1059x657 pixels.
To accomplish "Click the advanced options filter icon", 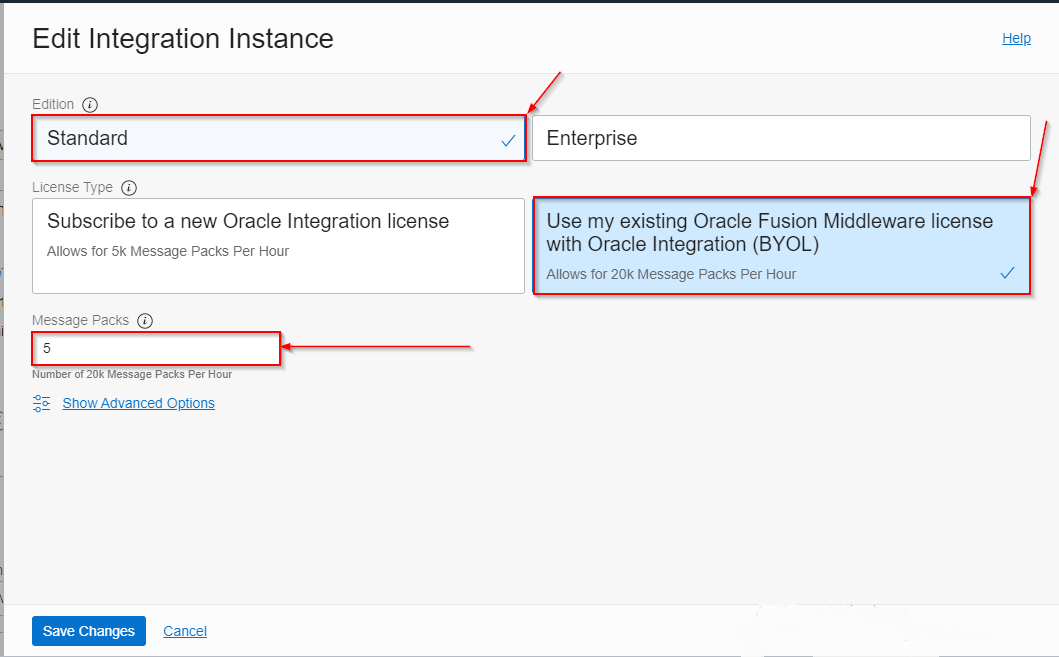I will [x=40, y=403].
